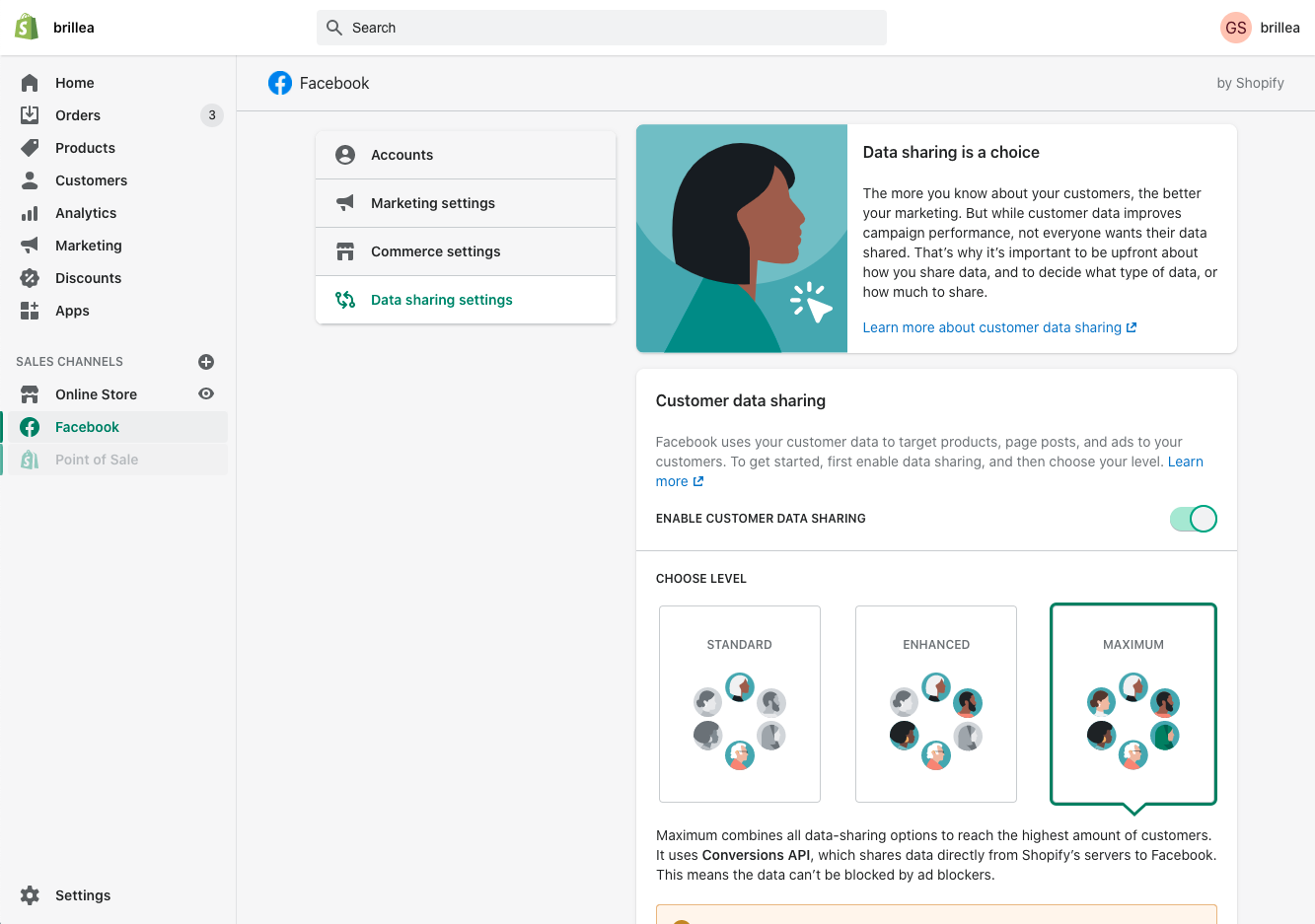The width and height of the screenshot is (1315, 924).
Task: Open the Data sharing settings tab
Action: point(466,300)
